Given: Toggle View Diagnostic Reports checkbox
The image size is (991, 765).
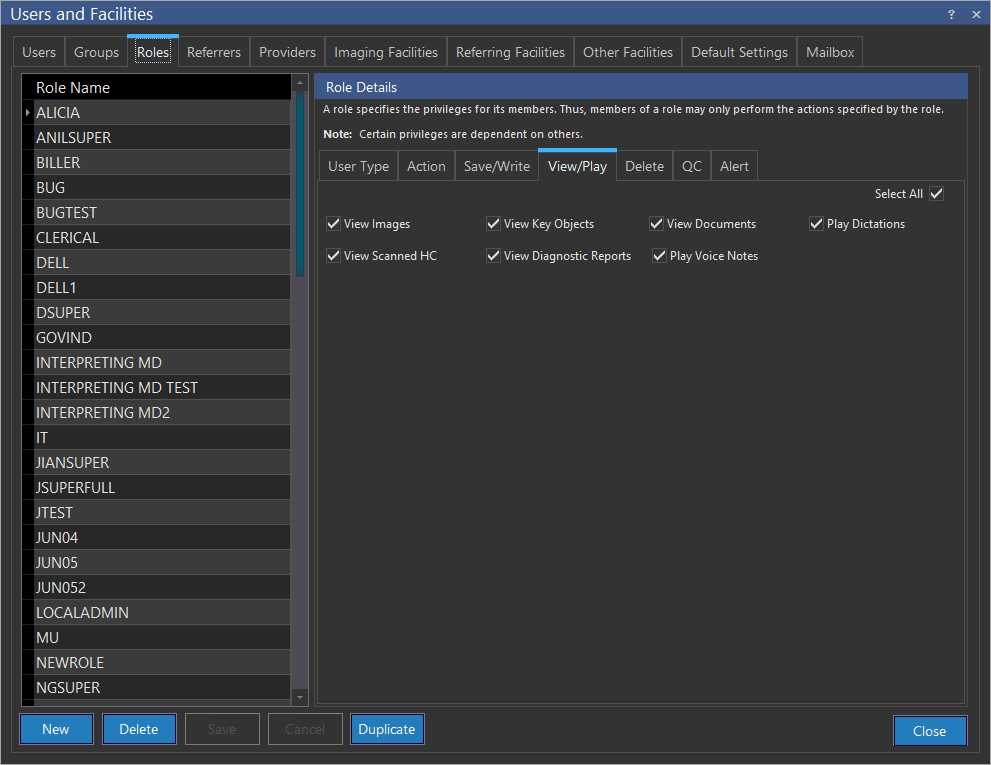Looking at the screenshot, I should coord(494,256).
